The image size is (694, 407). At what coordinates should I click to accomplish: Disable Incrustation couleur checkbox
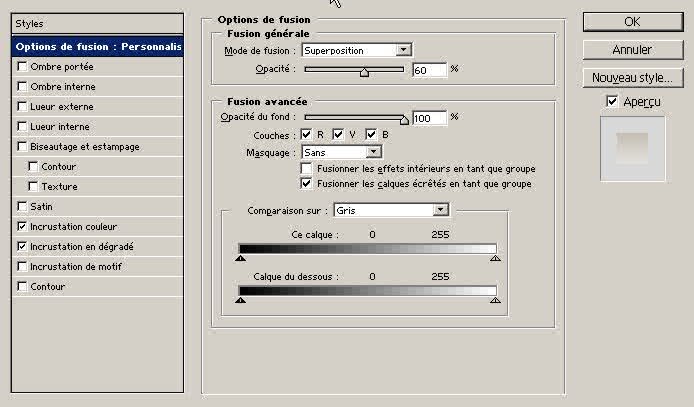tap(23, 227)
